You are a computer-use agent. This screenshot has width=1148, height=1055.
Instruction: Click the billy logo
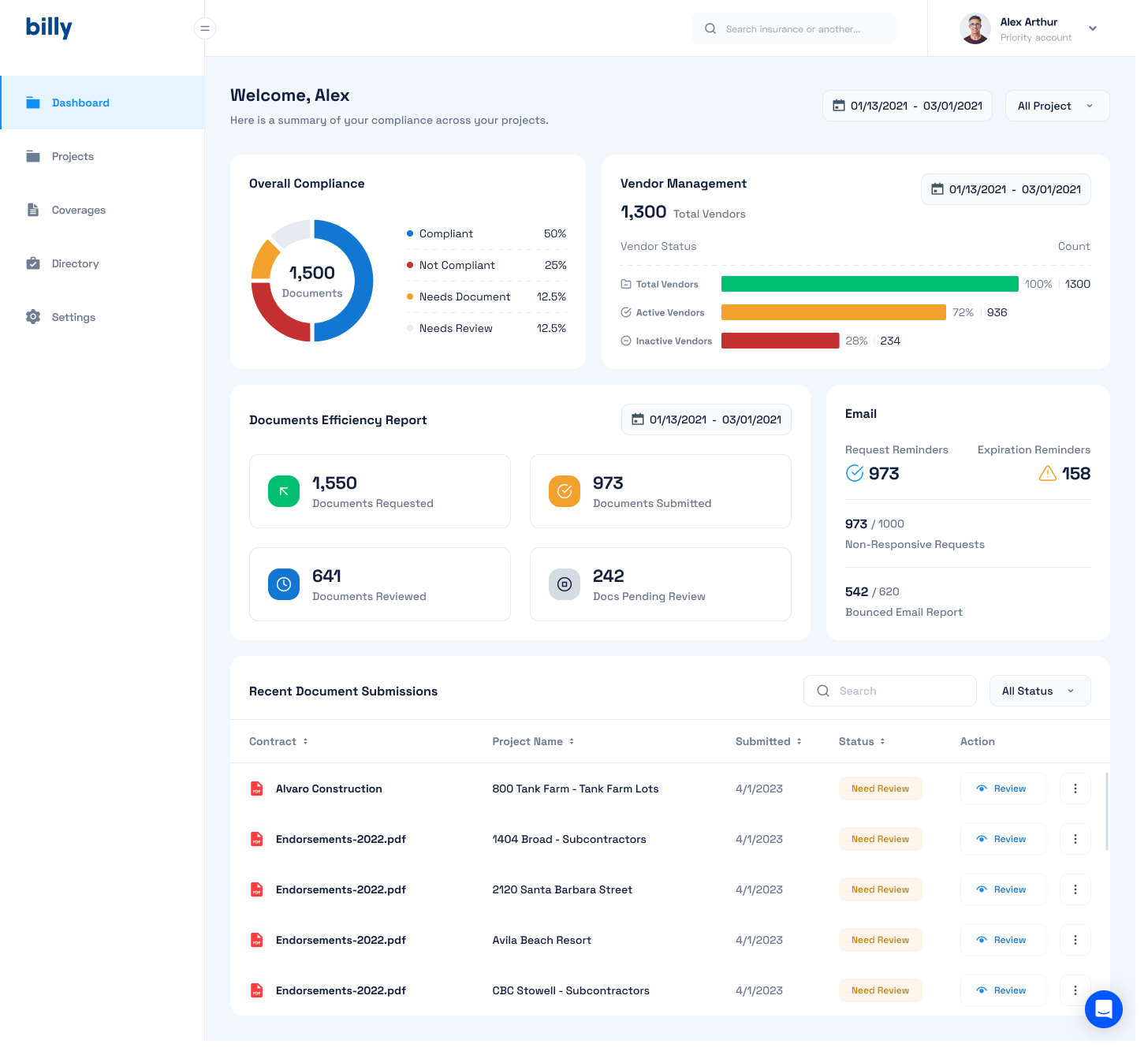(49, 28)
